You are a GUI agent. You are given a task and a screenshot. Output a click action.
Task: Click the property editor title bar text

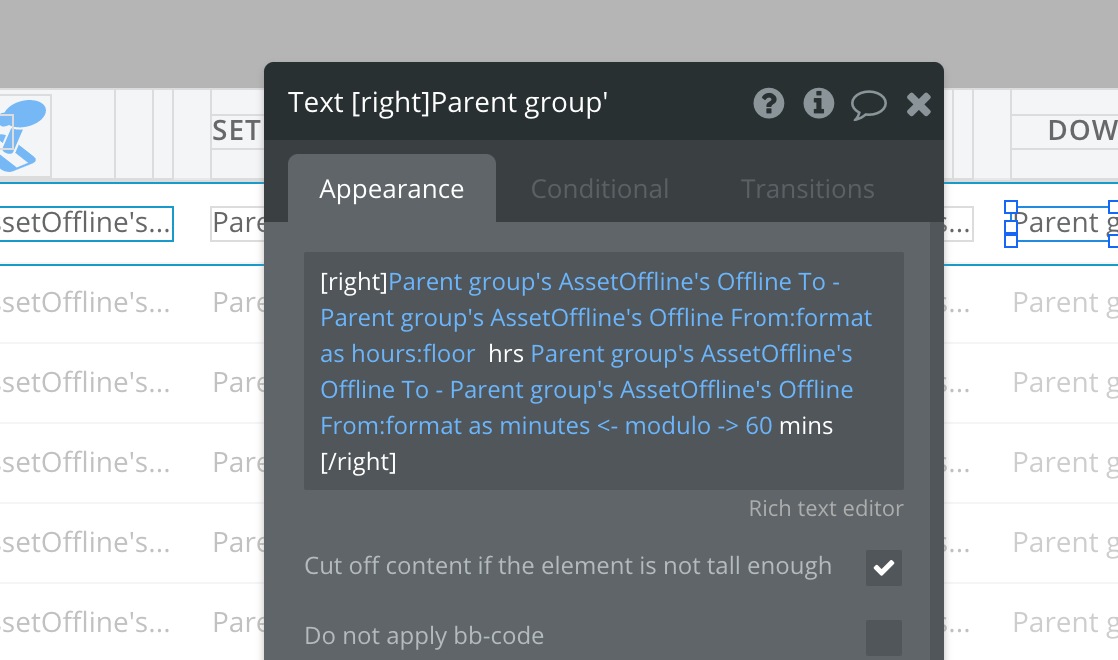448,103
